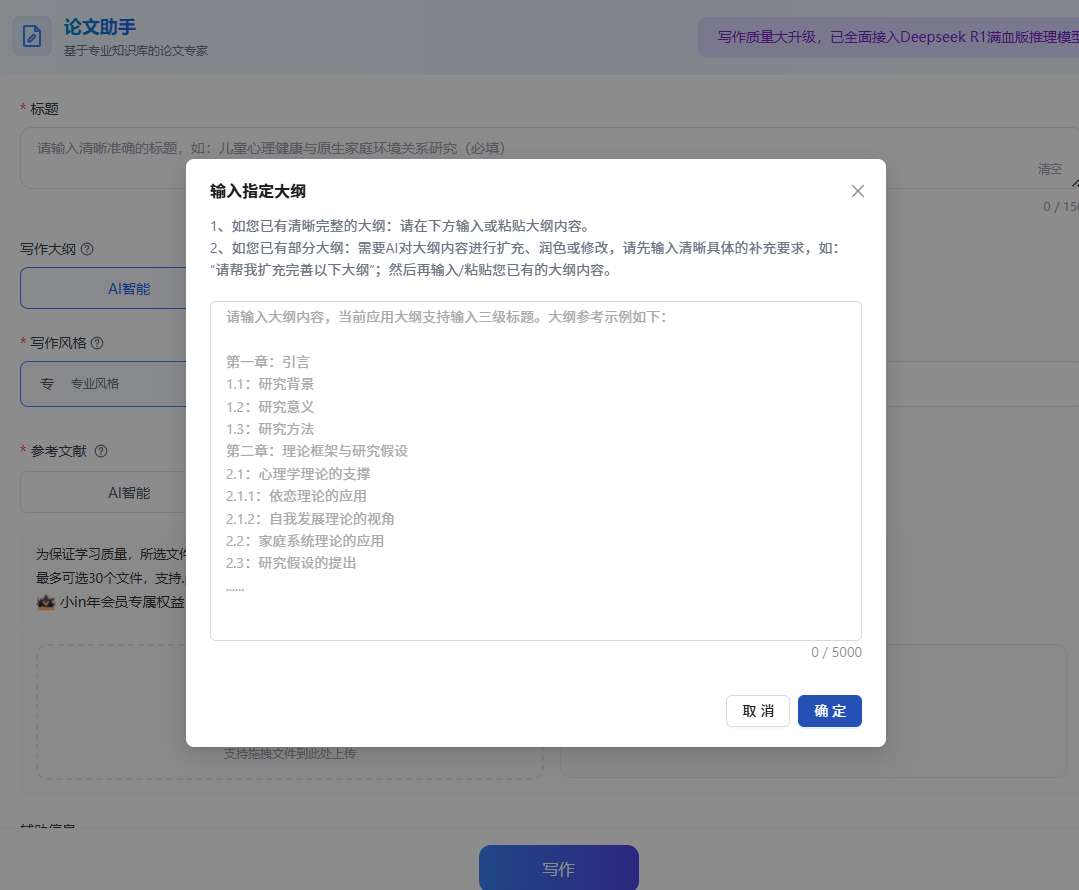The width and height of the screenshot is (1079, 890).
Task: Click the 专 style badge inside 专业风格
Action: point(47,384)
